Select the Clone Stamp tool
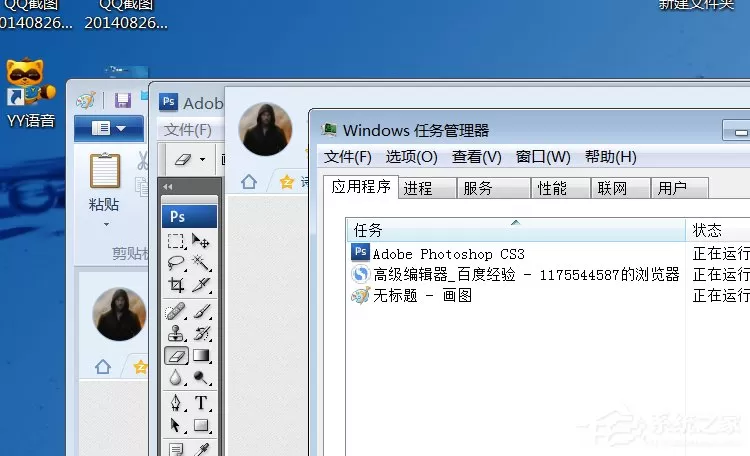 (176, 333)
